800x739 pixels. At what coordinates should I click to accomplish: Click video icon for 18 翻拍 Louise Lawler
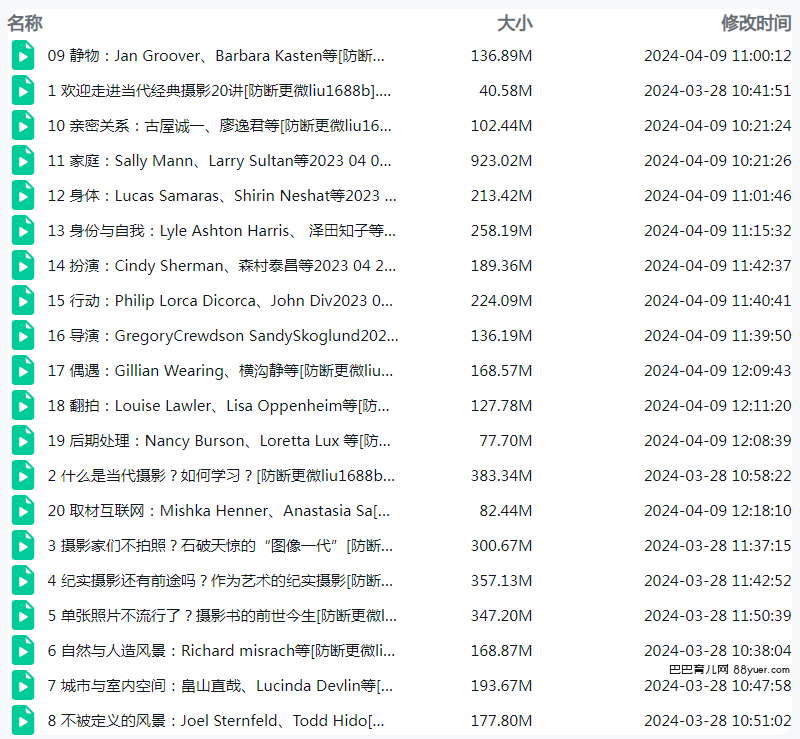click(x=23, y=406)
